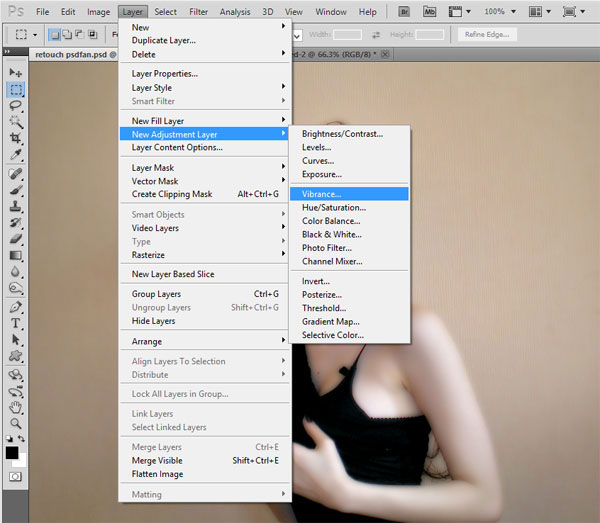The height and width of the screenshot is (523, 600).
Task: Select the Quick Selection tool
Action: tap(15, 122)
